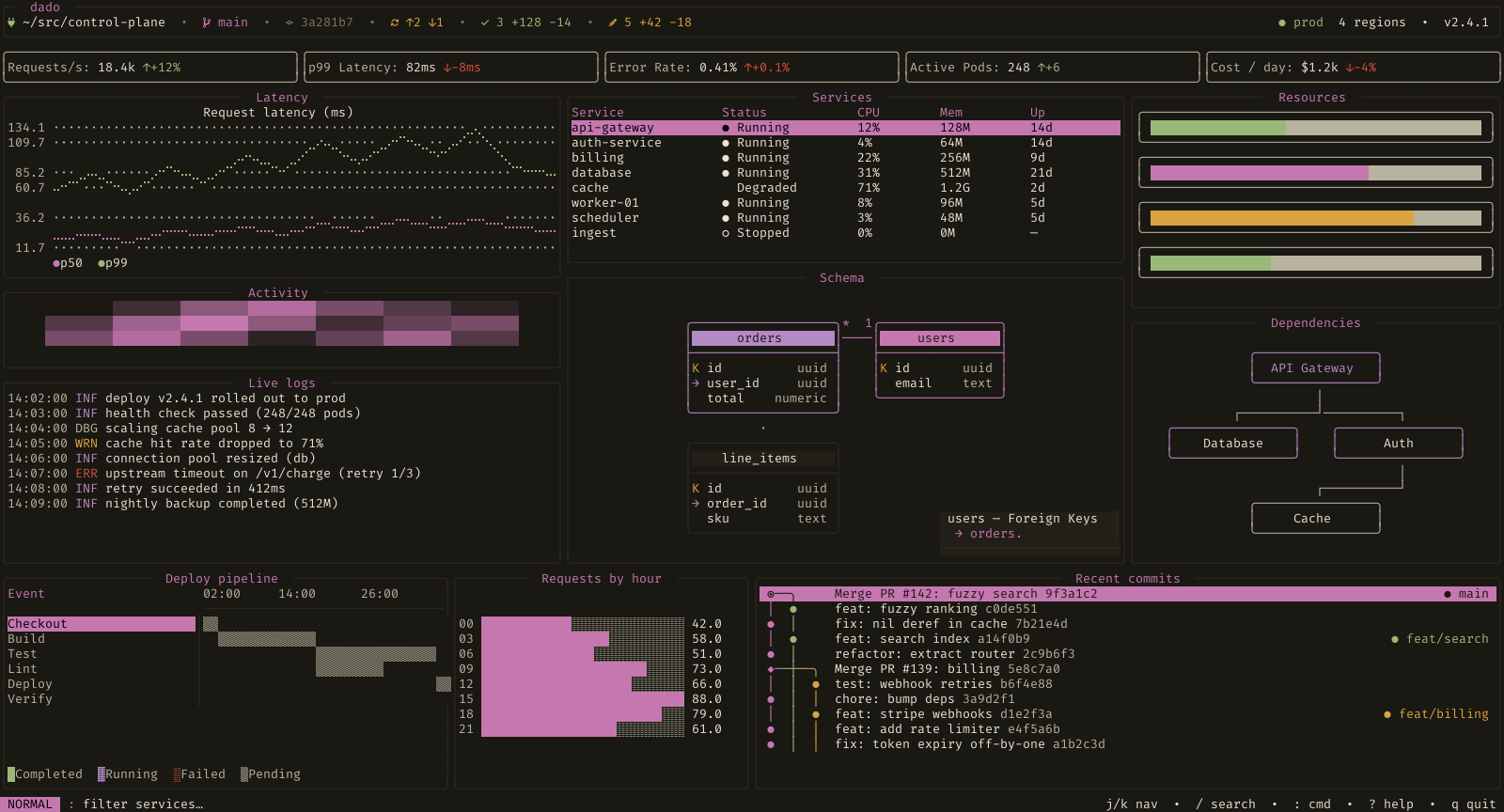
Task: Select the p50 legend marker
Action: point(56,263)
